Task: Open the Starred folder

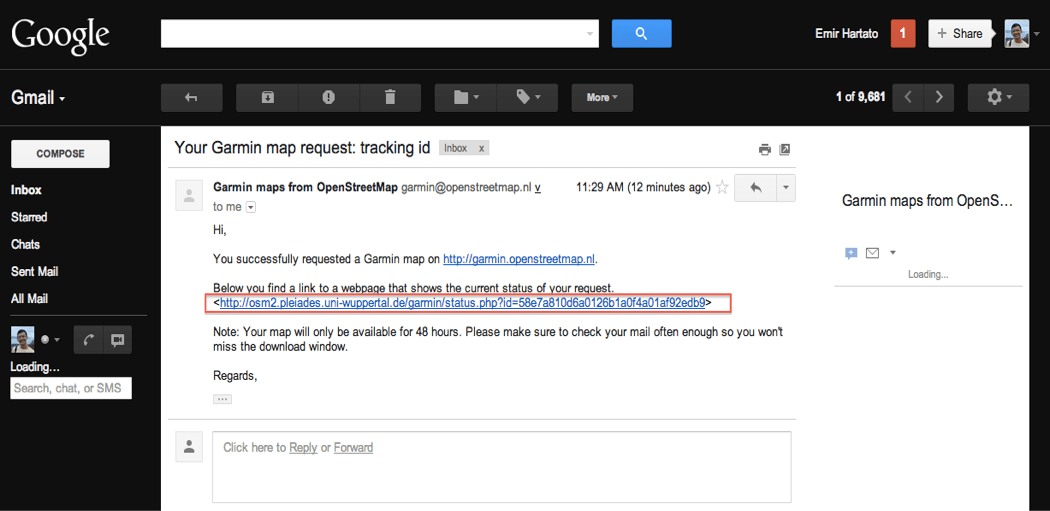Action: (29, 218)
